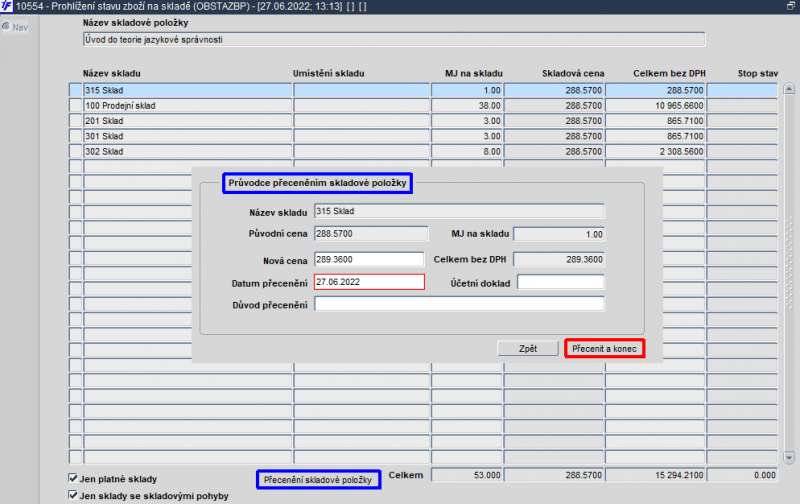Click MJ na skladu value 8.00

point(467,152)
